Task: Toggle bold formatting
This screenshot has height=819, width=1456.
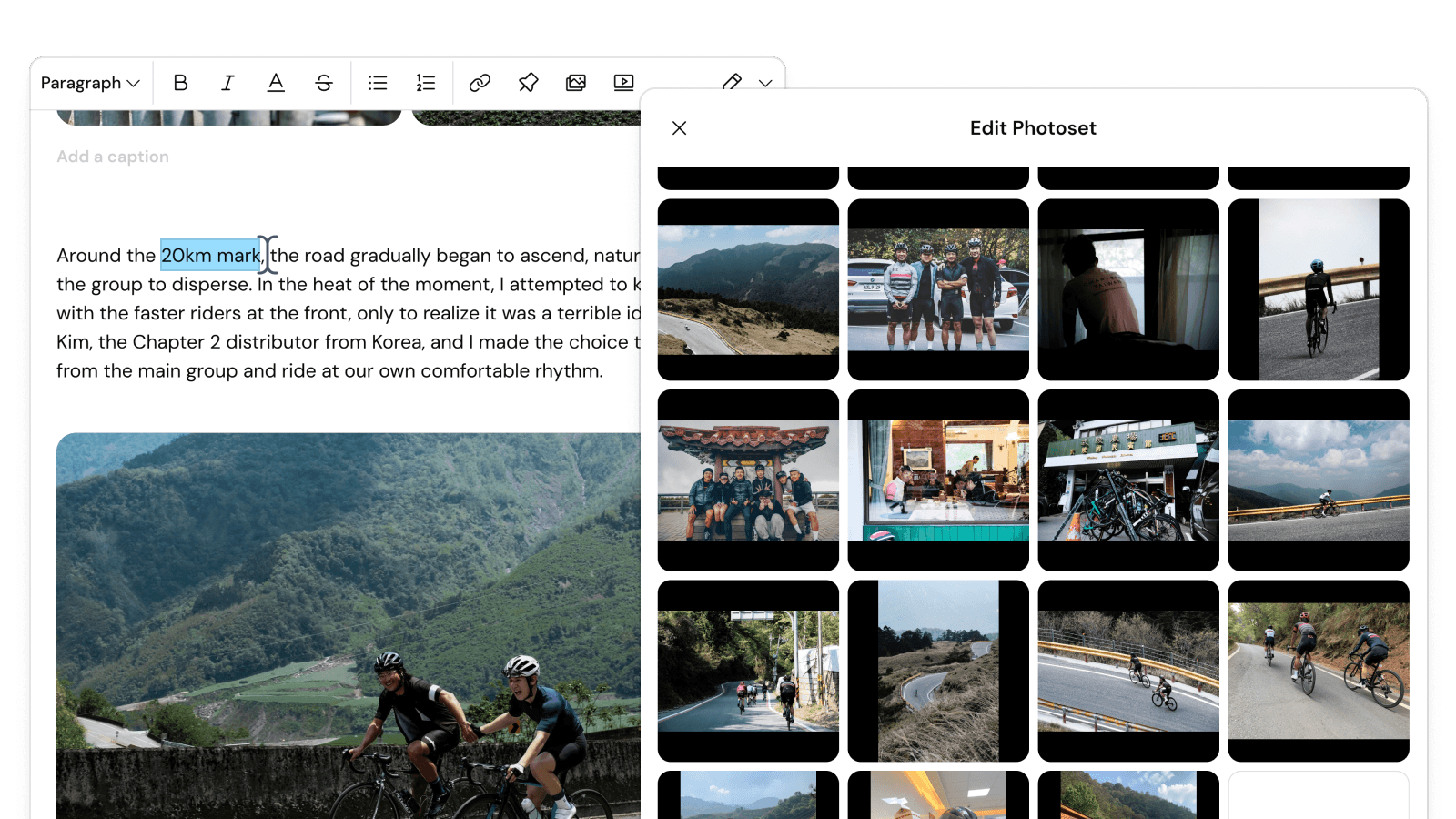Action: pyautogui.click(x=180, y=83)
